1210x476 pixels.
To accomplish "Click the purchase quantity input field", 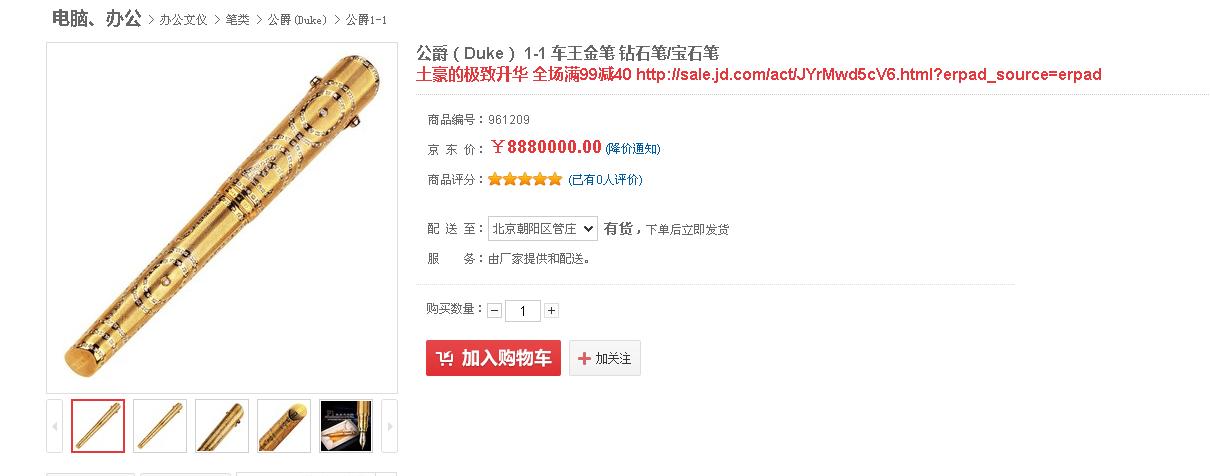I will coord(523,311).
